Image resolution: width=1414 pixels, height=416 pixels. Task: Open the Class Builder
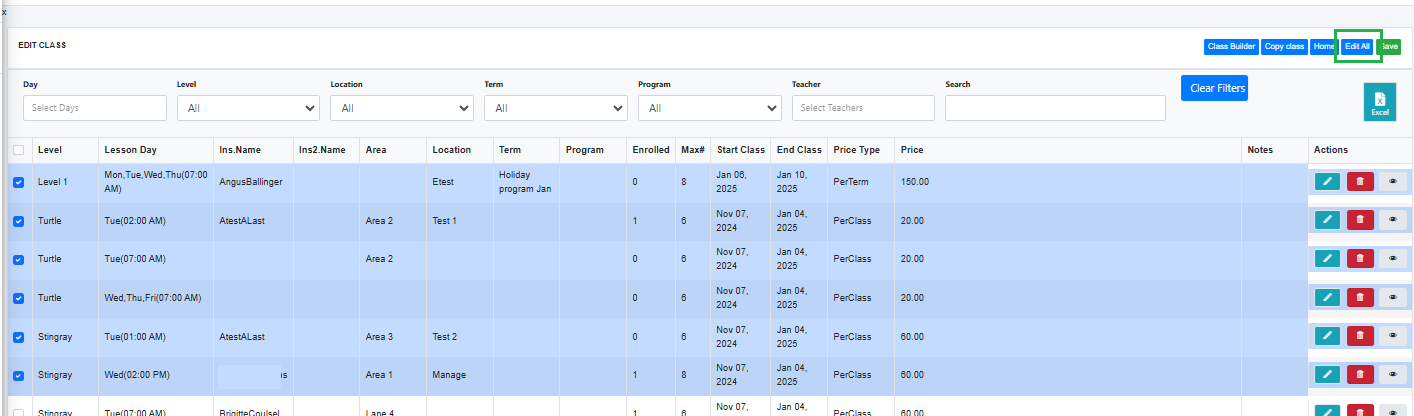coord(1231,46)
